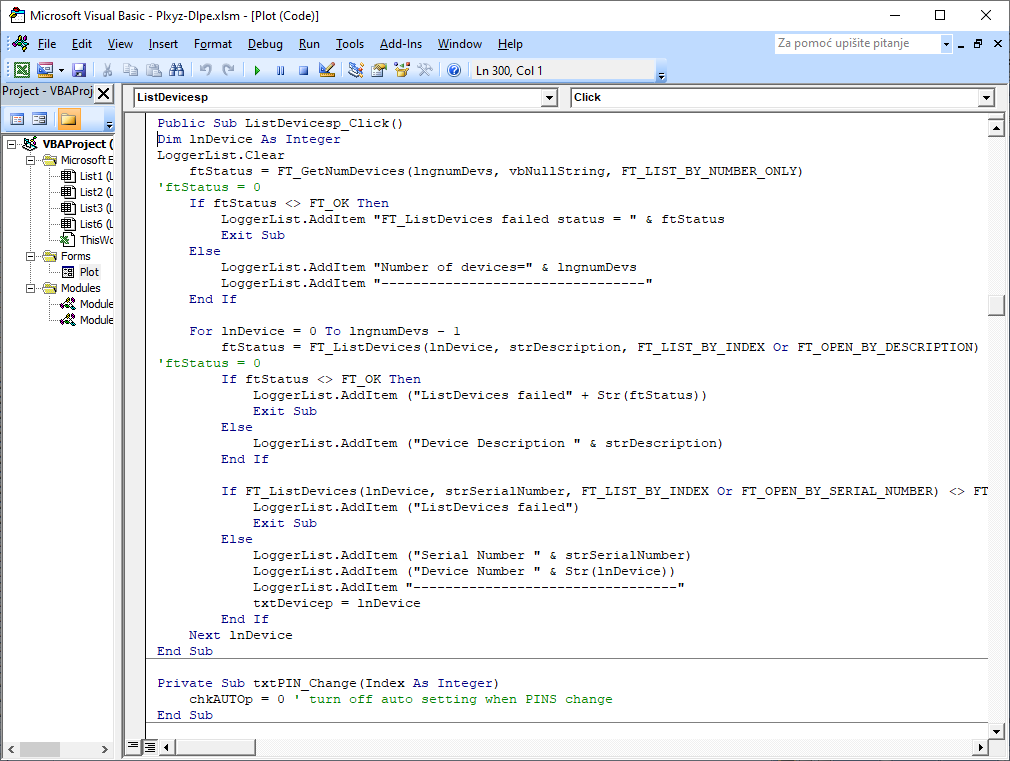The image size is (1010, 761).
Task: Open the Toolbox icon
Action: pyautogui.click(x=424, y=70)
